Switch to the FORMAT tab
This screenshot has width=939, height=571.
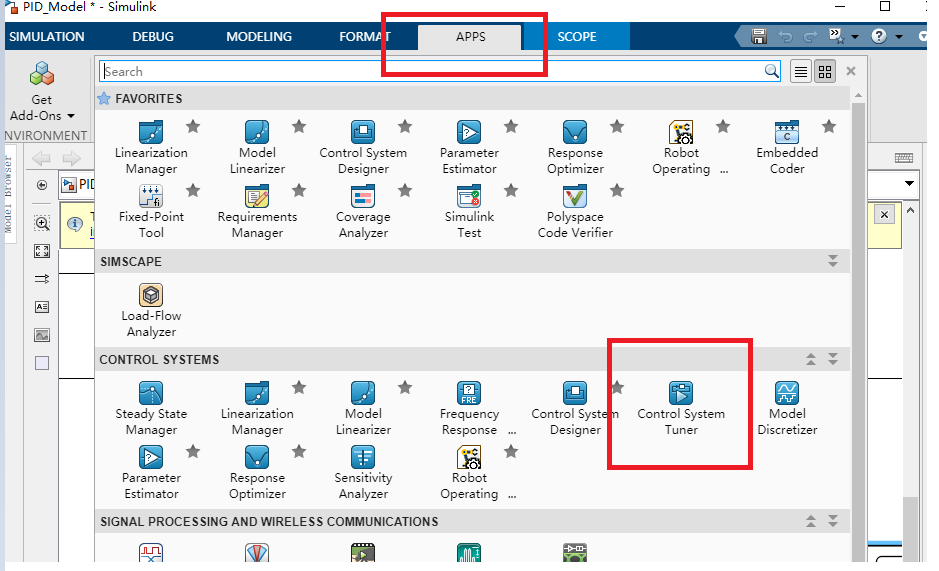[x=365, y=37]
